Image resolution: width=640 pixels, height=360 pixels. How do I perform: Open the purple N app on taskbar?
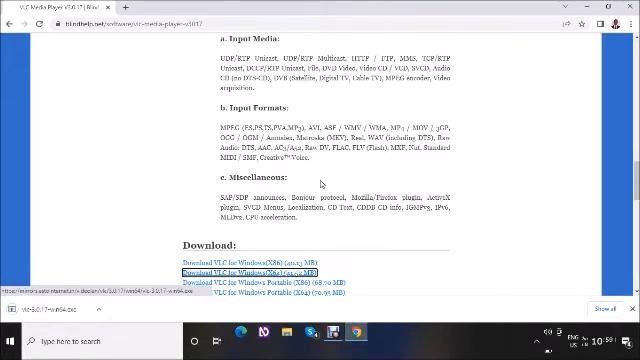264,332
